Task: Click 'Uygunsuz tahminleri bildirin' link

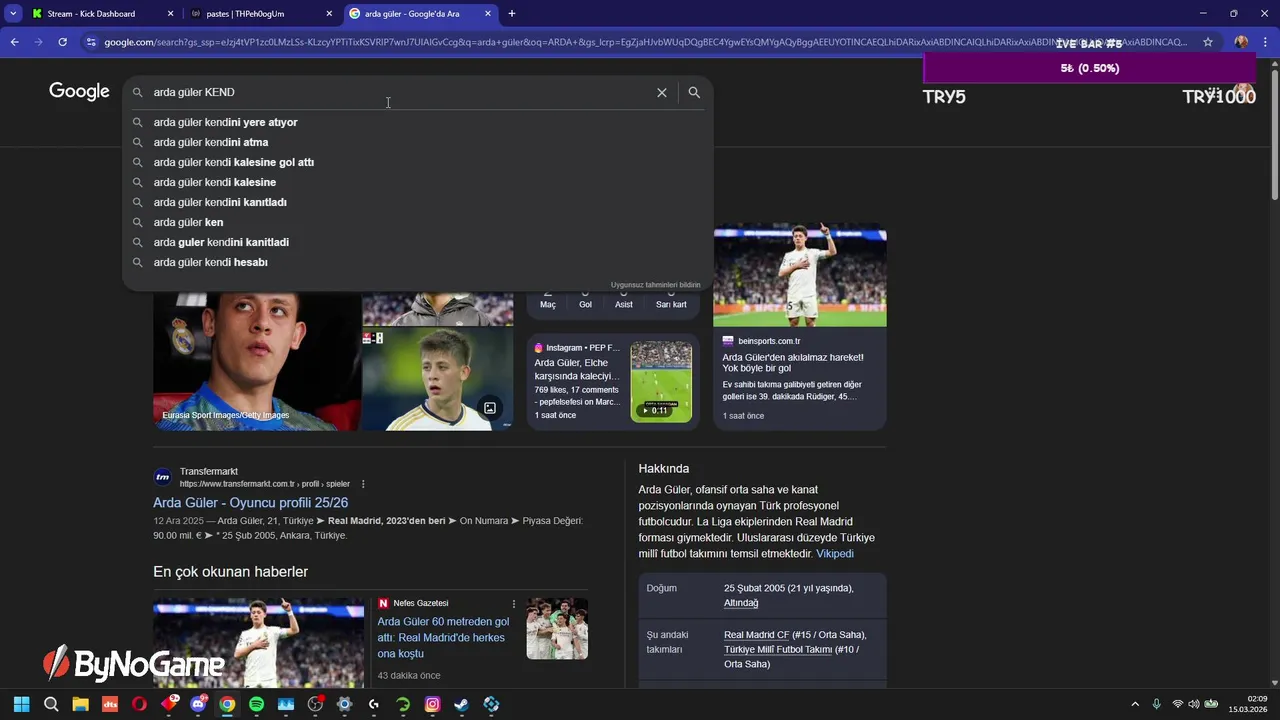Action: [x=656, y=285]
